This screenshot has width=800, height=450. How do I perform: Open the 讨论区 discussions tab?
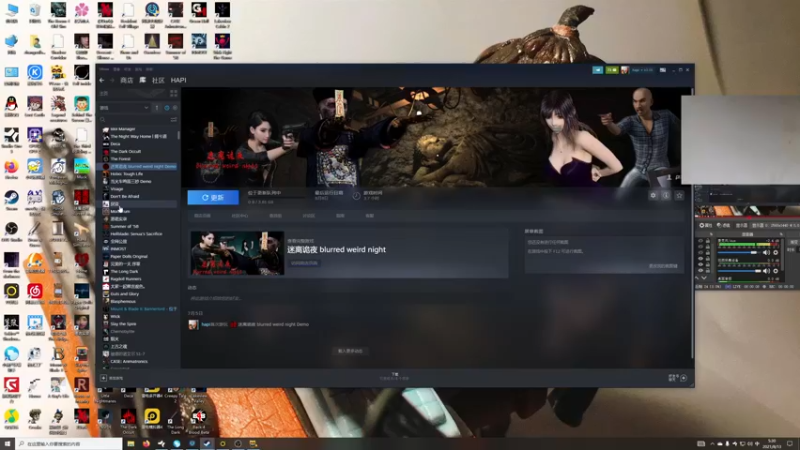309,216
